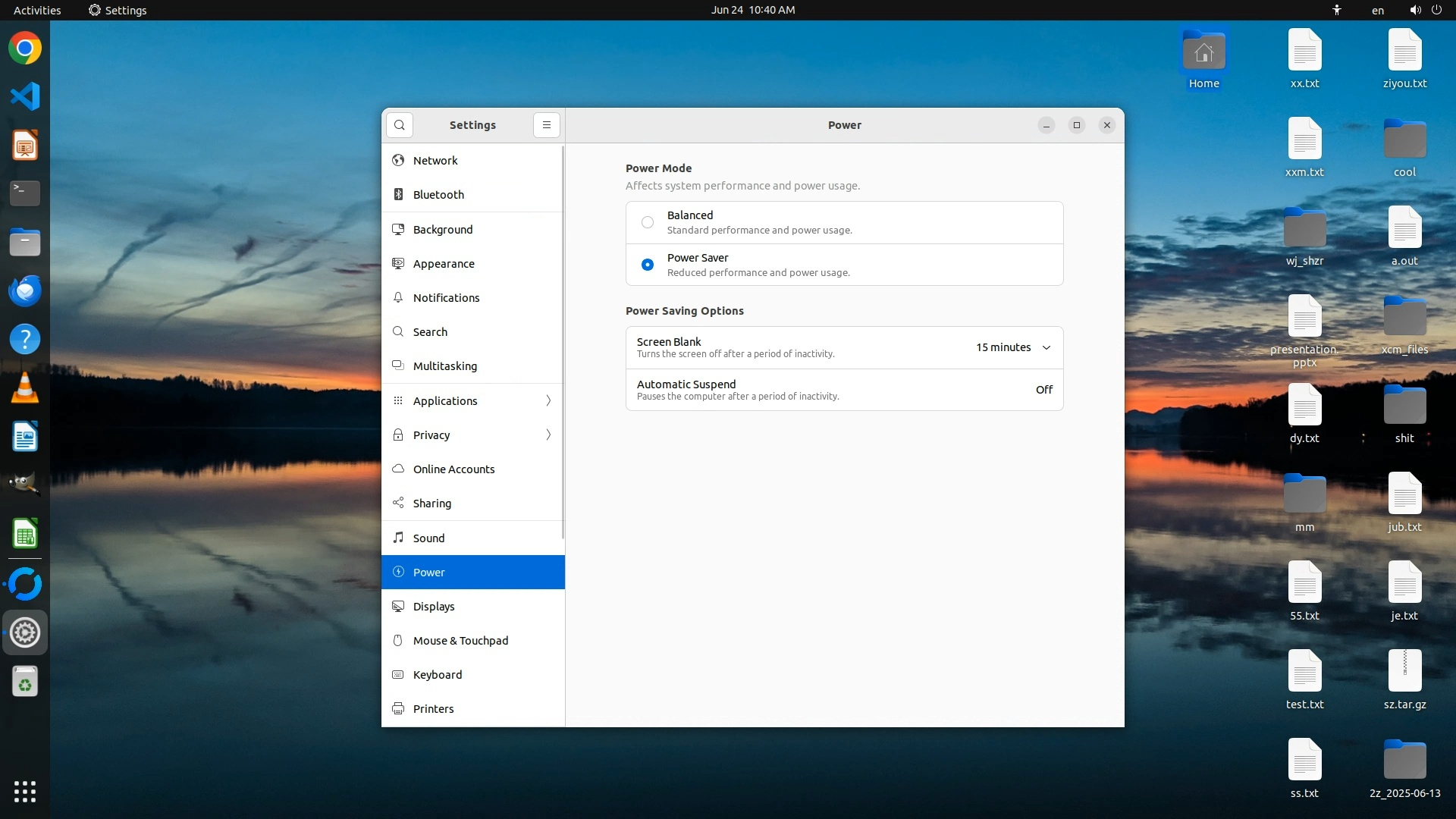Open Notifications settings via bell icon
This screenshot has height=819, width=1456.
point(398,298)
